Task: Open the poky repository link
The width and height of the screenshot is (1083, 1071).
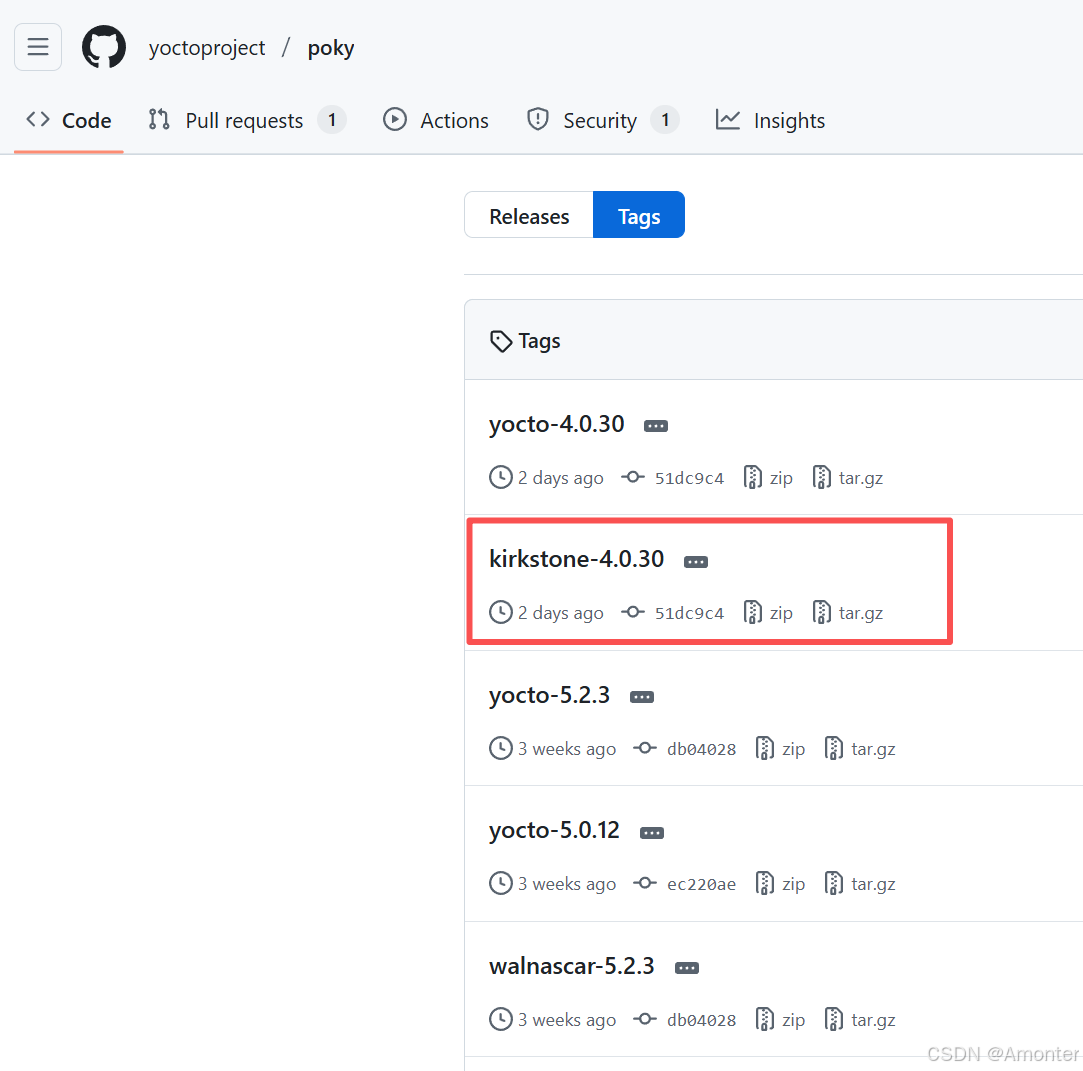Action: (331, 48)
